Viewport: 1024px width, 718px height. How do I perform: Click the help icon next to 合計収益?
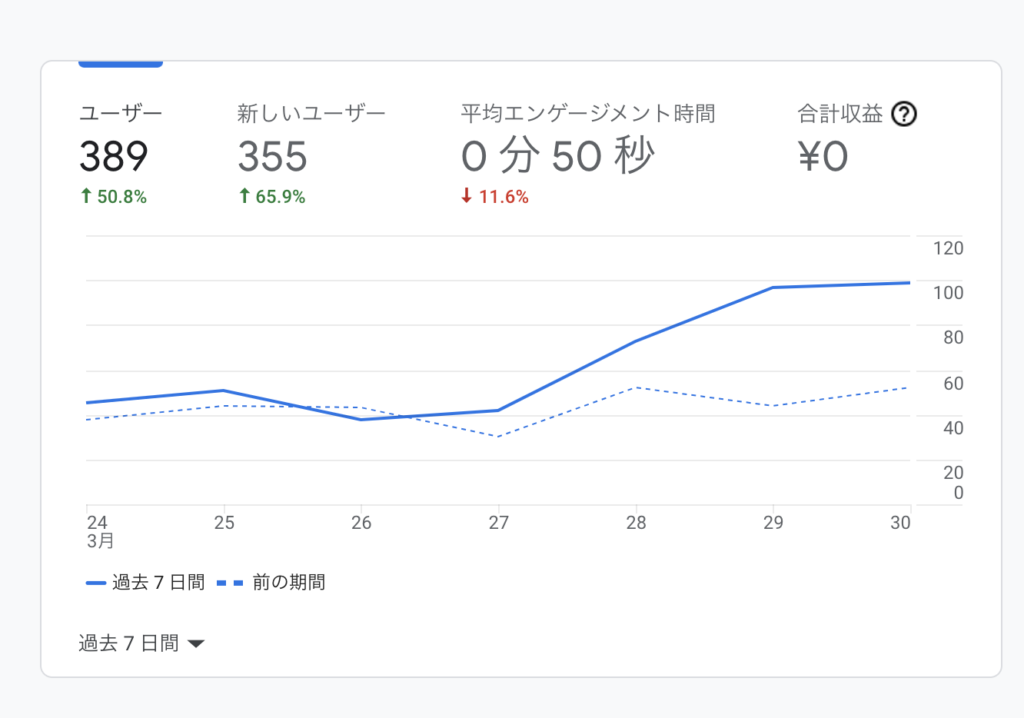pyautogui.click(x=904, y=114)
